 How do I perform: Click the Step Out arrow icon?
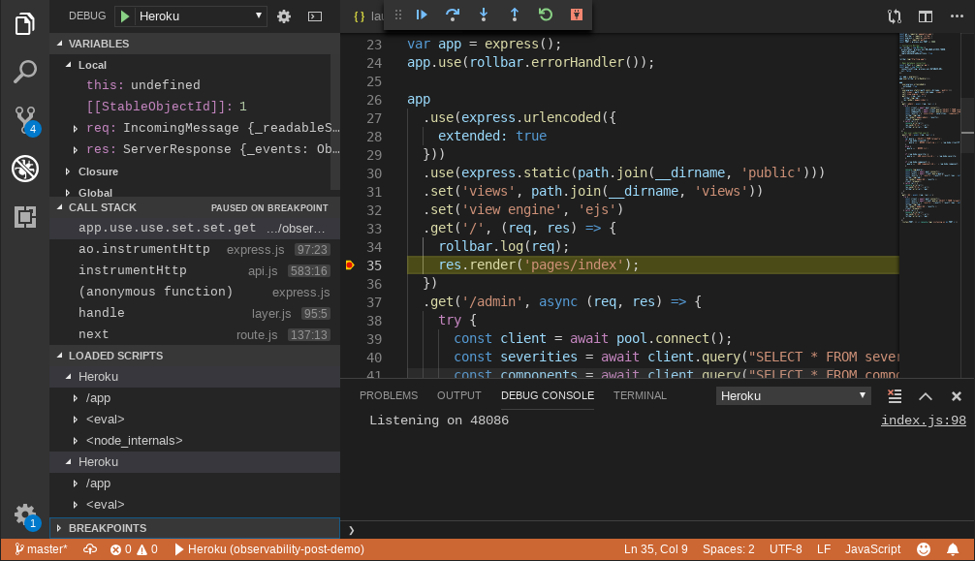(515, 15)
